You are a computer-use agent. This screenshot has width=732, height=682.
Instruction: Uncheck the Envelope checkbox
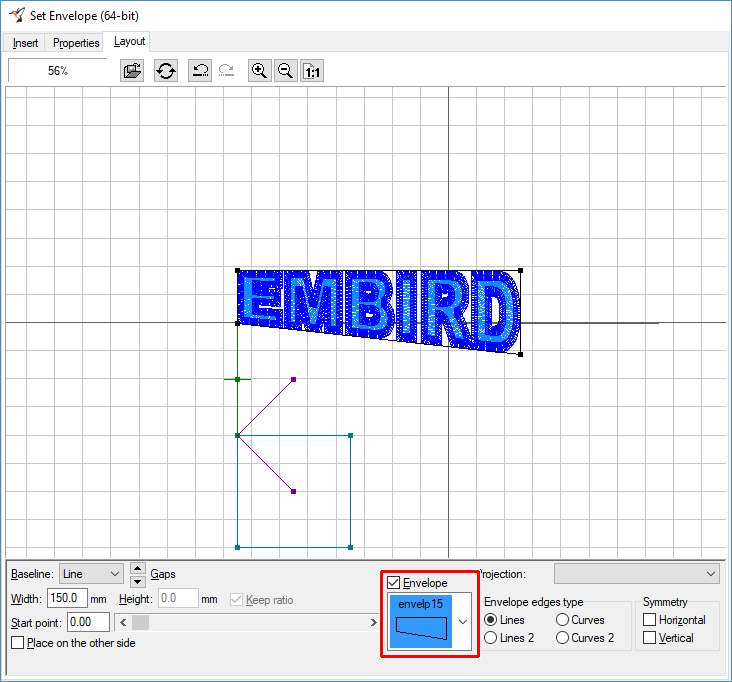point(394,583)
